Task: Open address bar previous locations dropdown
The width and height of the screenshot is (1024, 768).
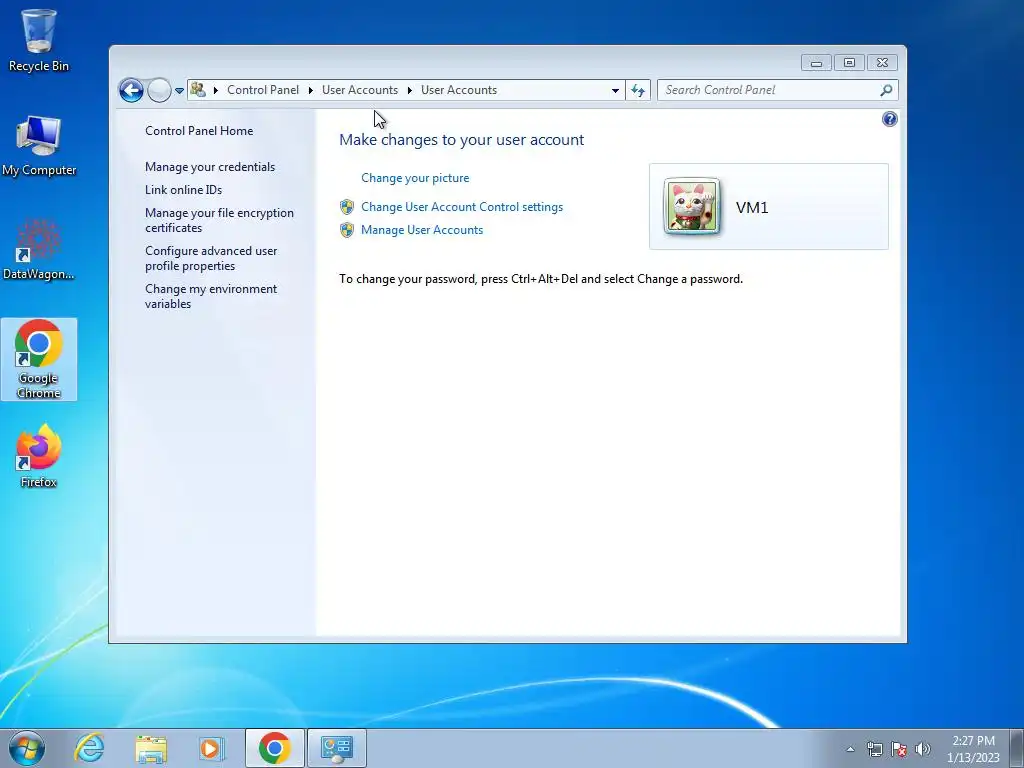Action: click(615, 91)
